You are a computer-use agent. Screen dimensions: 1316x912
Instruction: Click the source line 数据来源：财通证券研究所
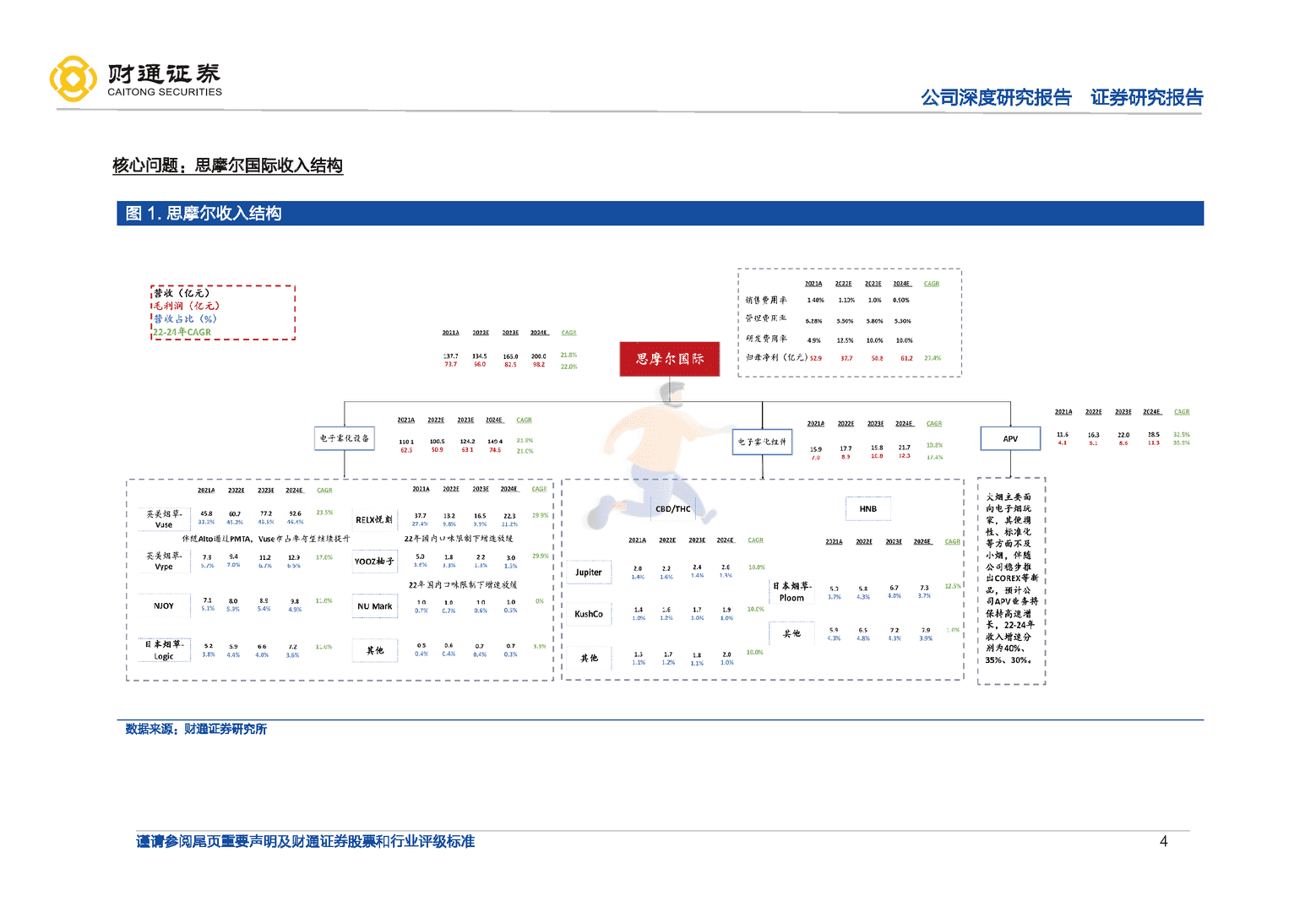[196, 729]
